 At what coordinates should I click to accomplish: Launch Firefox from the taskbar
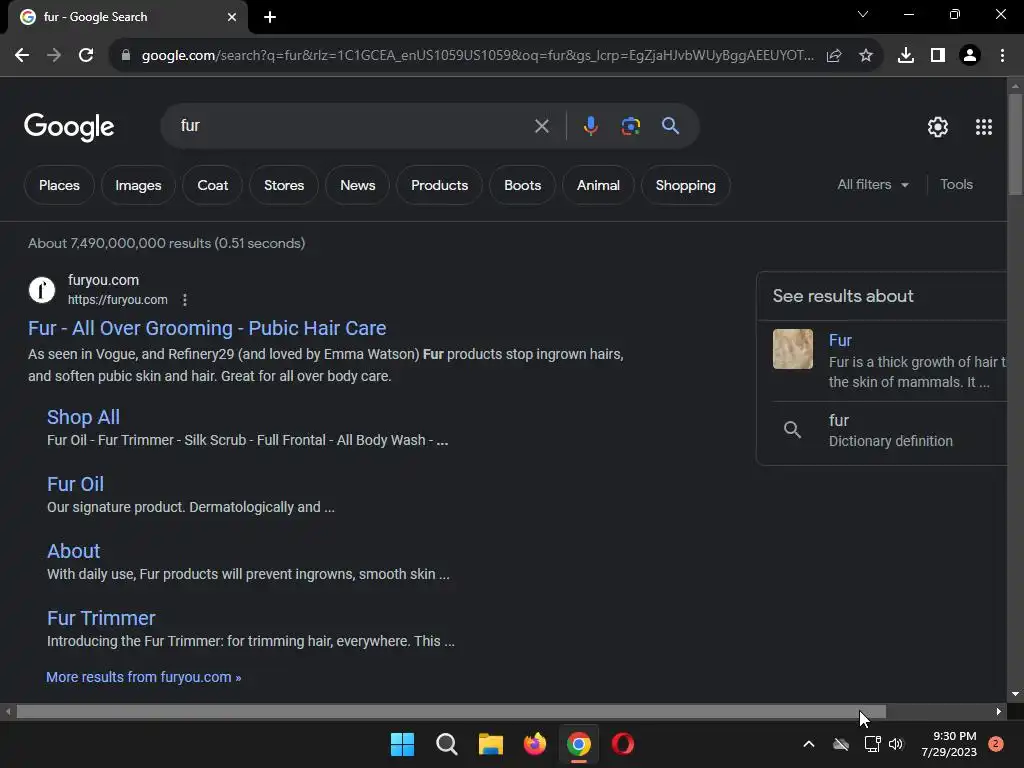point(535,744)
